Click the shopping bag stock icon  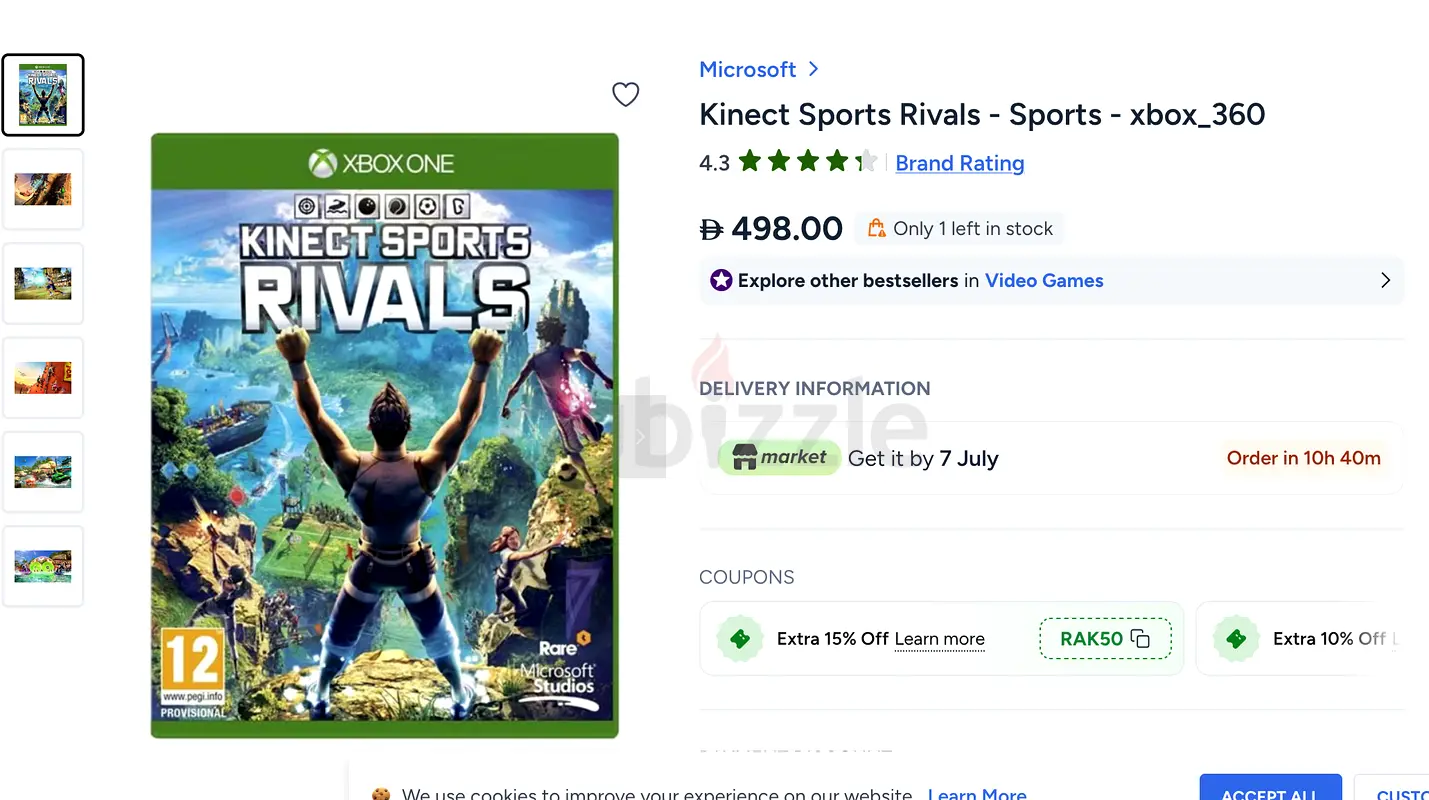pos(876,228)
